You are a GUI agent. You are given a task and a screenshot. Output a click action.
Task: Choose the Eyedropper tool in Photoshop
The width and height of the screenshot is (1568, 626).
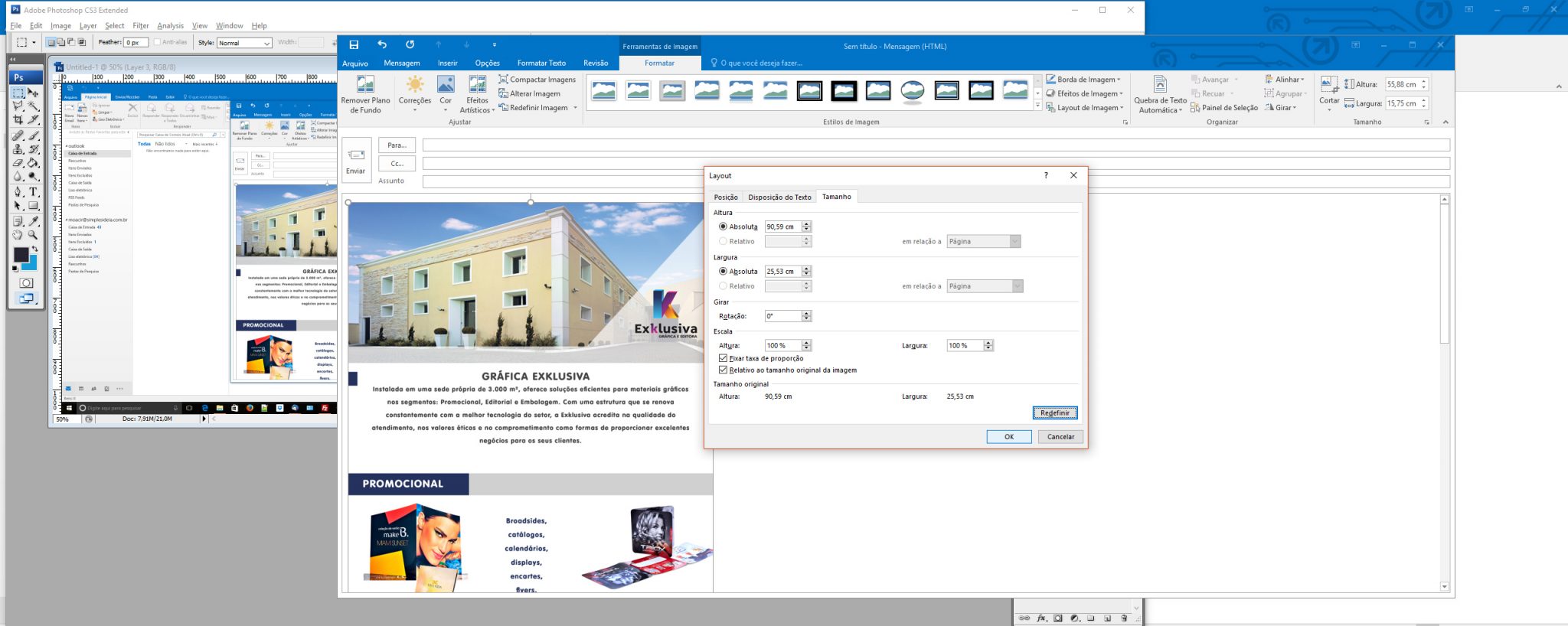tap(33, 221)
